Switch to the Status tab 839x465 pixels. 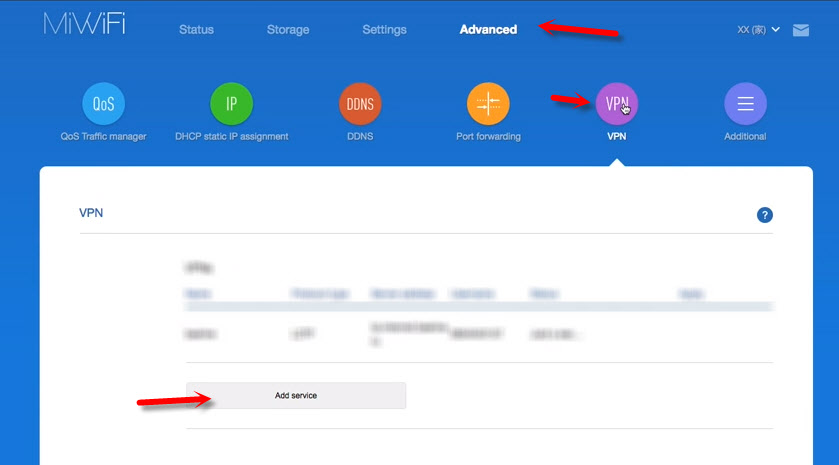[x=197, y=30]
